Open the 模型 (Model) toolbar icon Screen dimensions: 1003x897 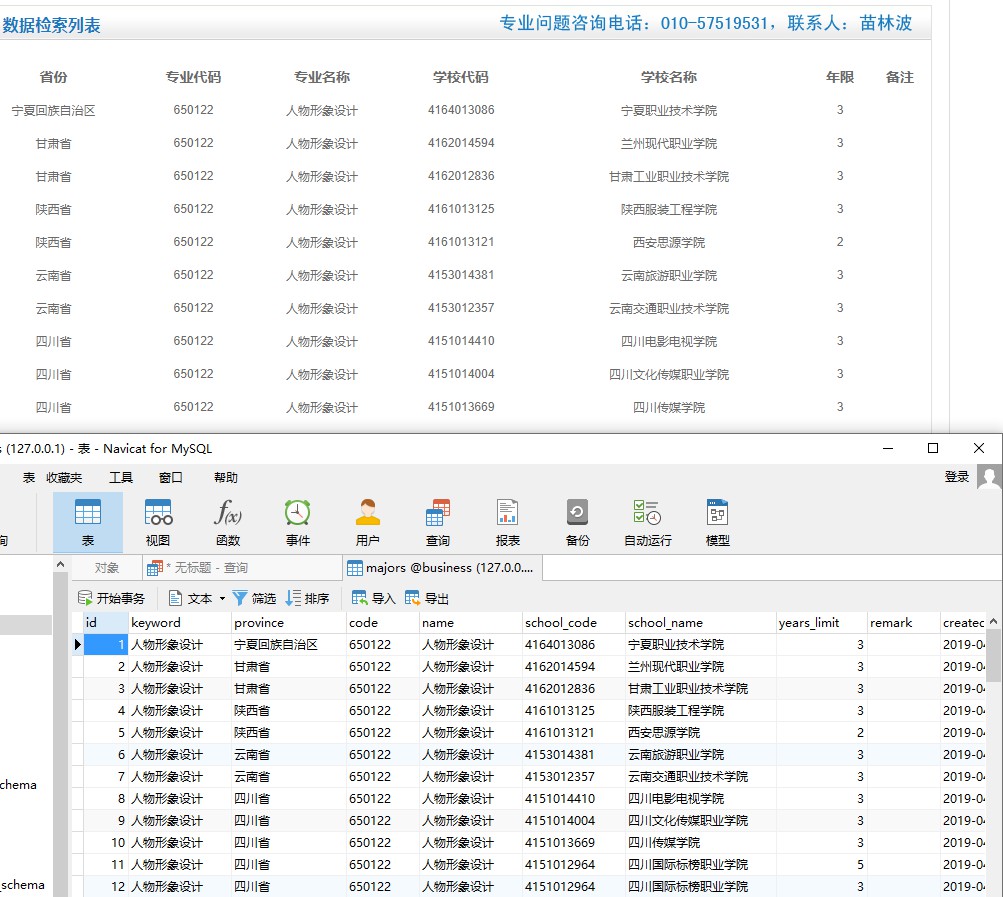(x=717, y=522)
